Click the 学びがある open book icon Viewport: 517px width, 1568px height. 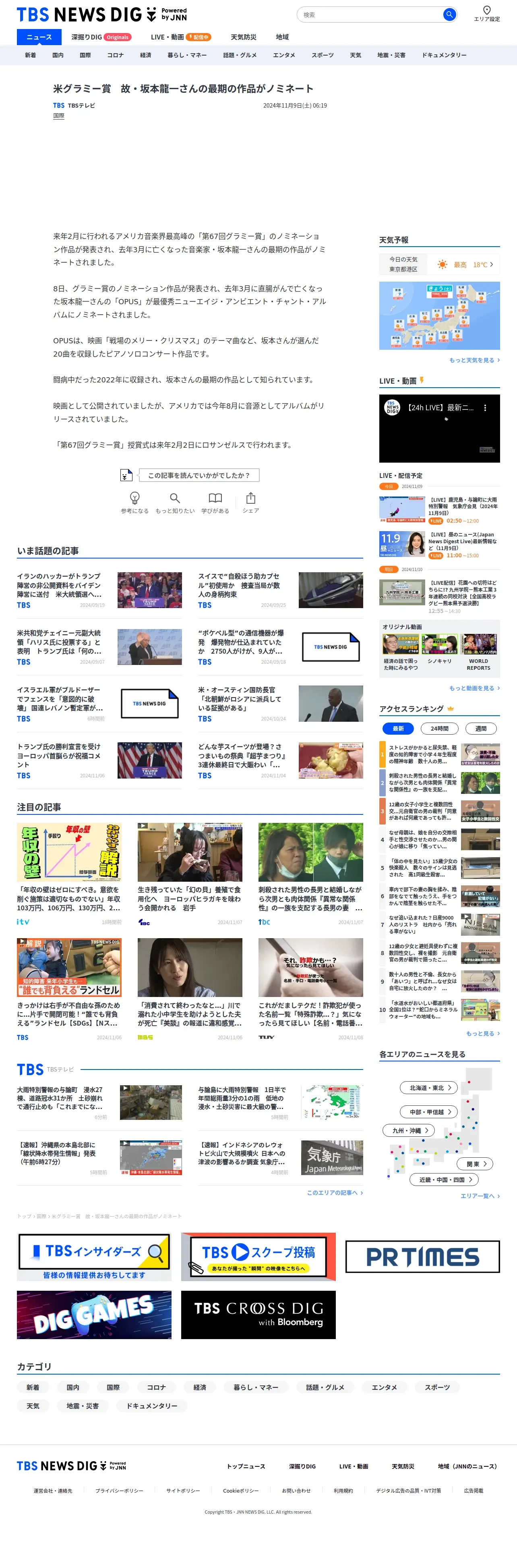[x=215, y=498]
